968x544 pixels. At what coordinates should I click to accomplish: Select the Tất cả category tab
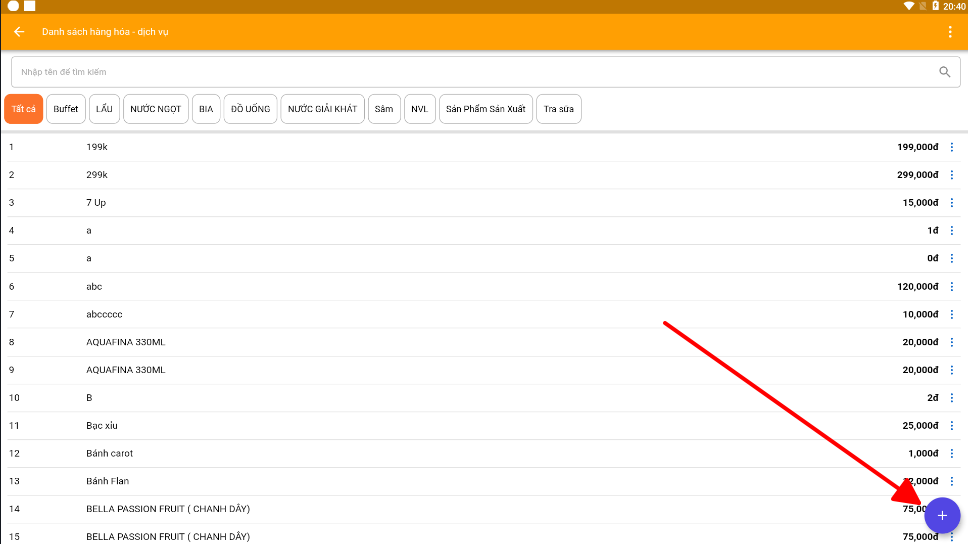23,109
